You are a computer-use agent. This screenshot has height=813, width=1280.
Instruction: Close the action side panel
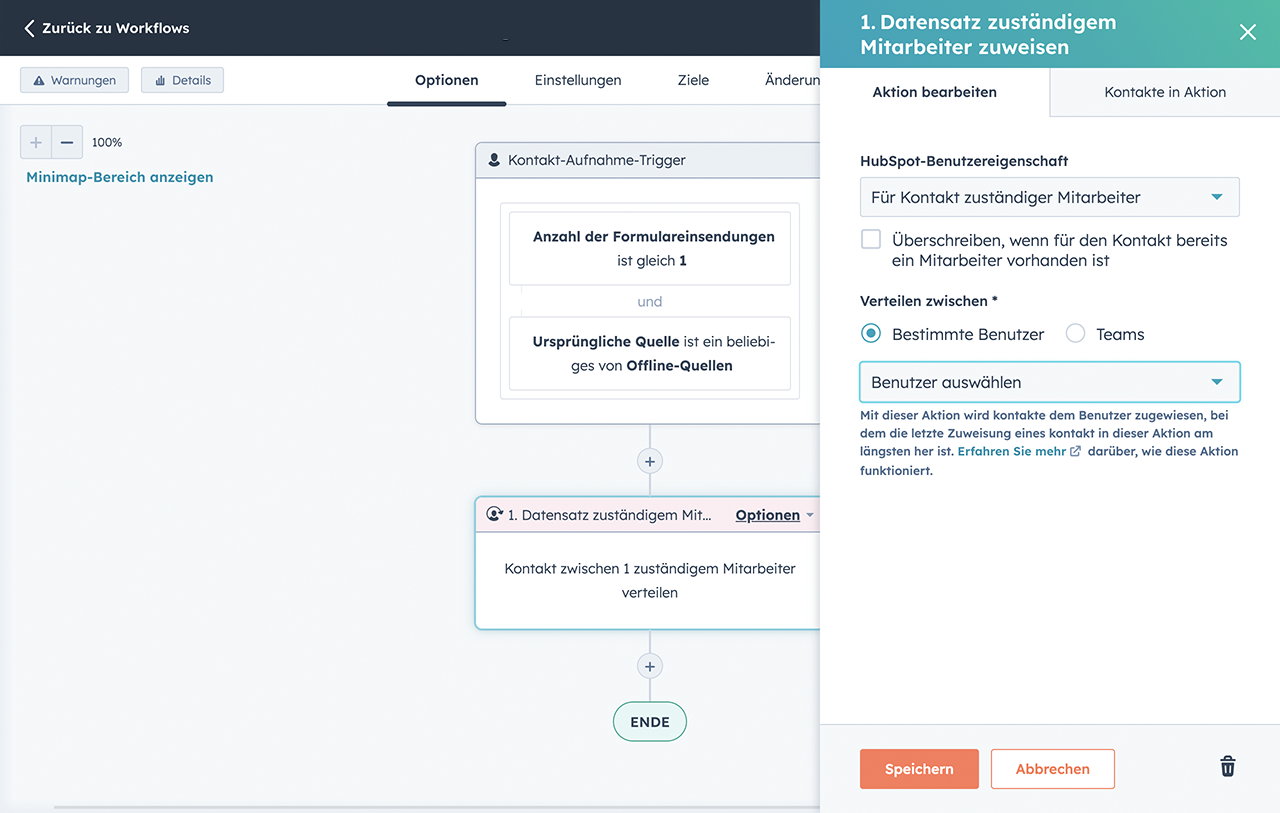pos(1247,32)
